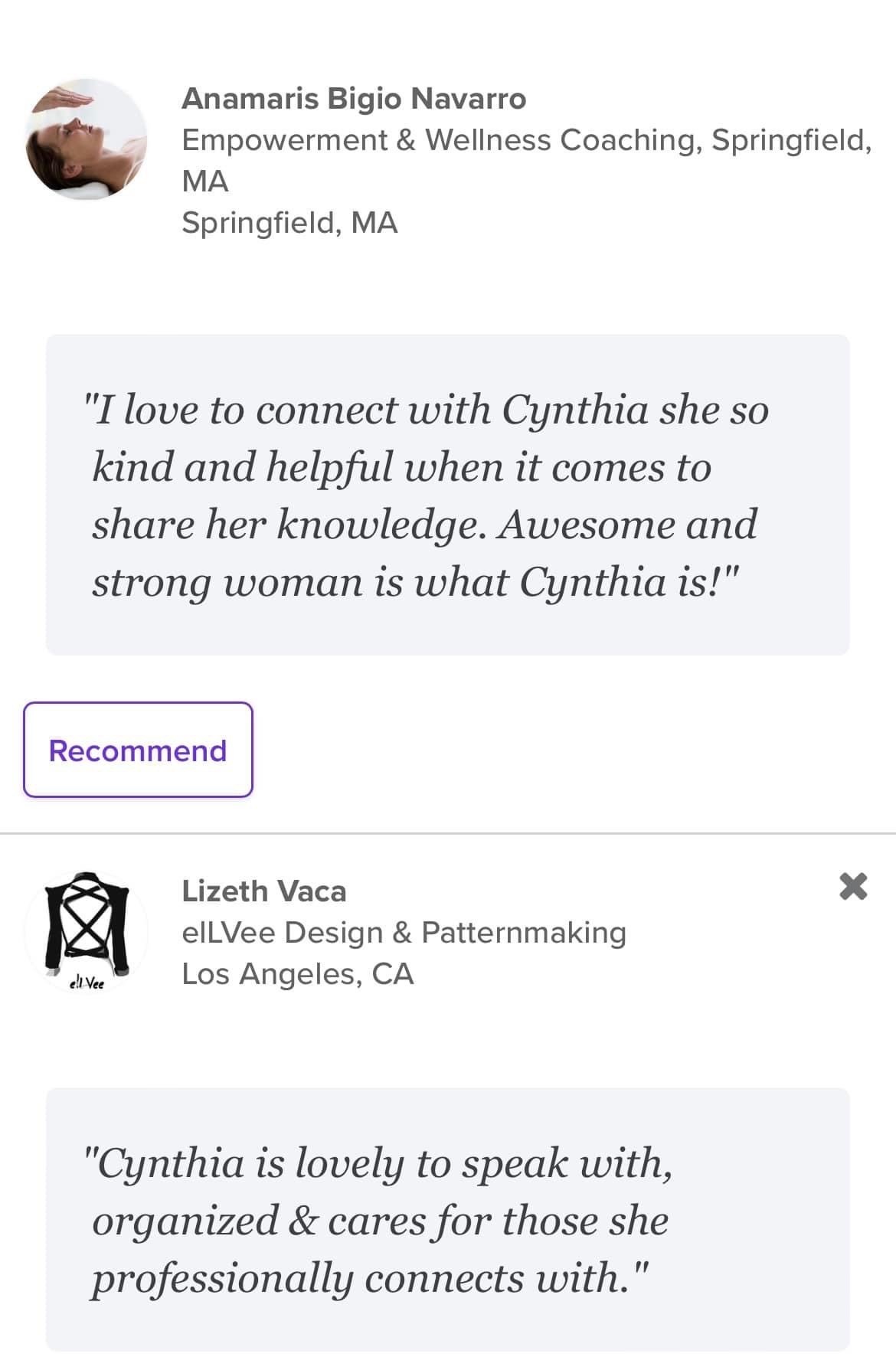This screenshot has height=1357, width=896.
Task: Click Empowerment & Wellness Coaching business title
Action: [526, 140]
